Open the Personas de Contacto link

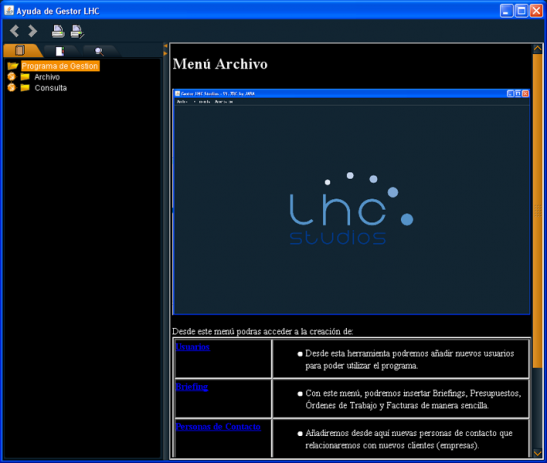tap(218, 426)
